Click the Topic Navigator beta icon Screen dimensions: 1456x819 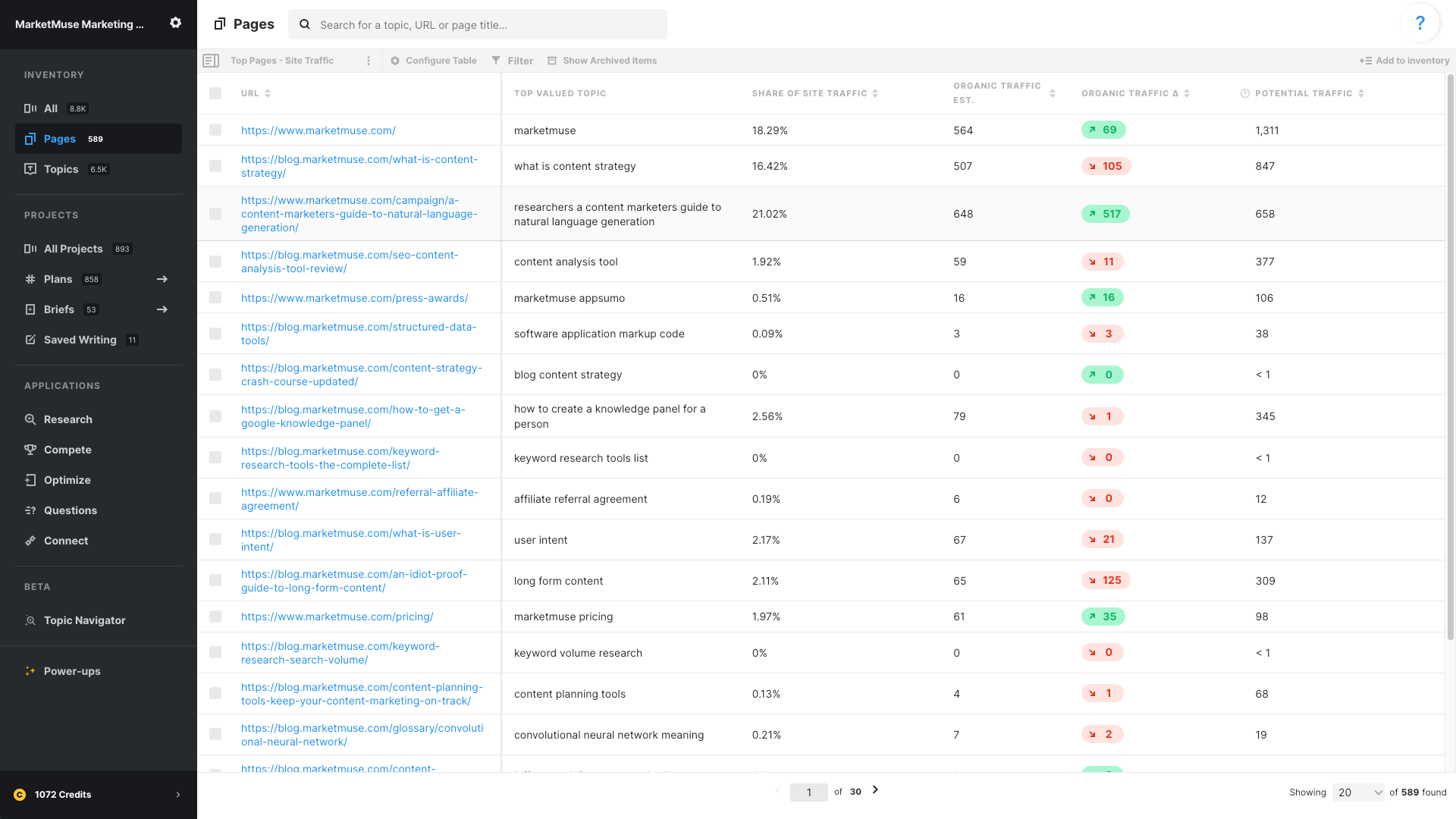click(x=30, y=620)
